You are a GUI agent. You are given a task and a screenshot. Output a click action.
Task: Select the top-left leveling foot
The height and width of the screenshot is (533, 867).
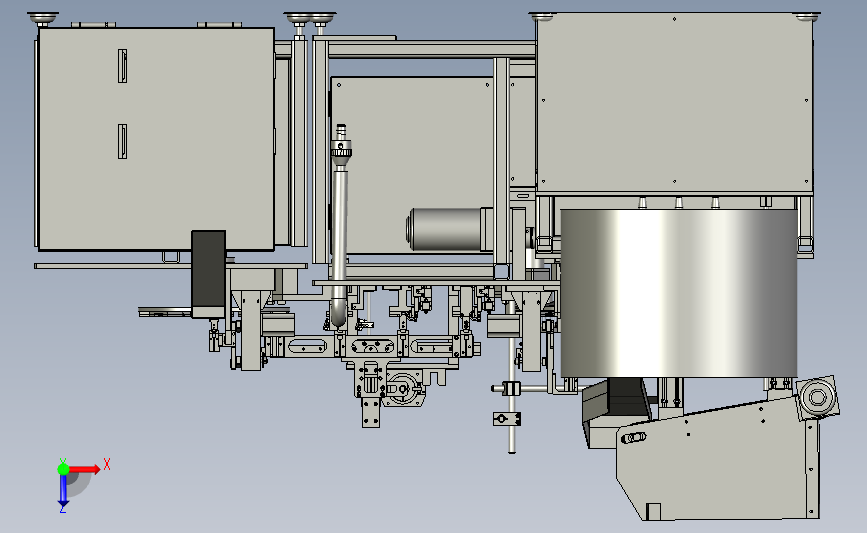43,19
